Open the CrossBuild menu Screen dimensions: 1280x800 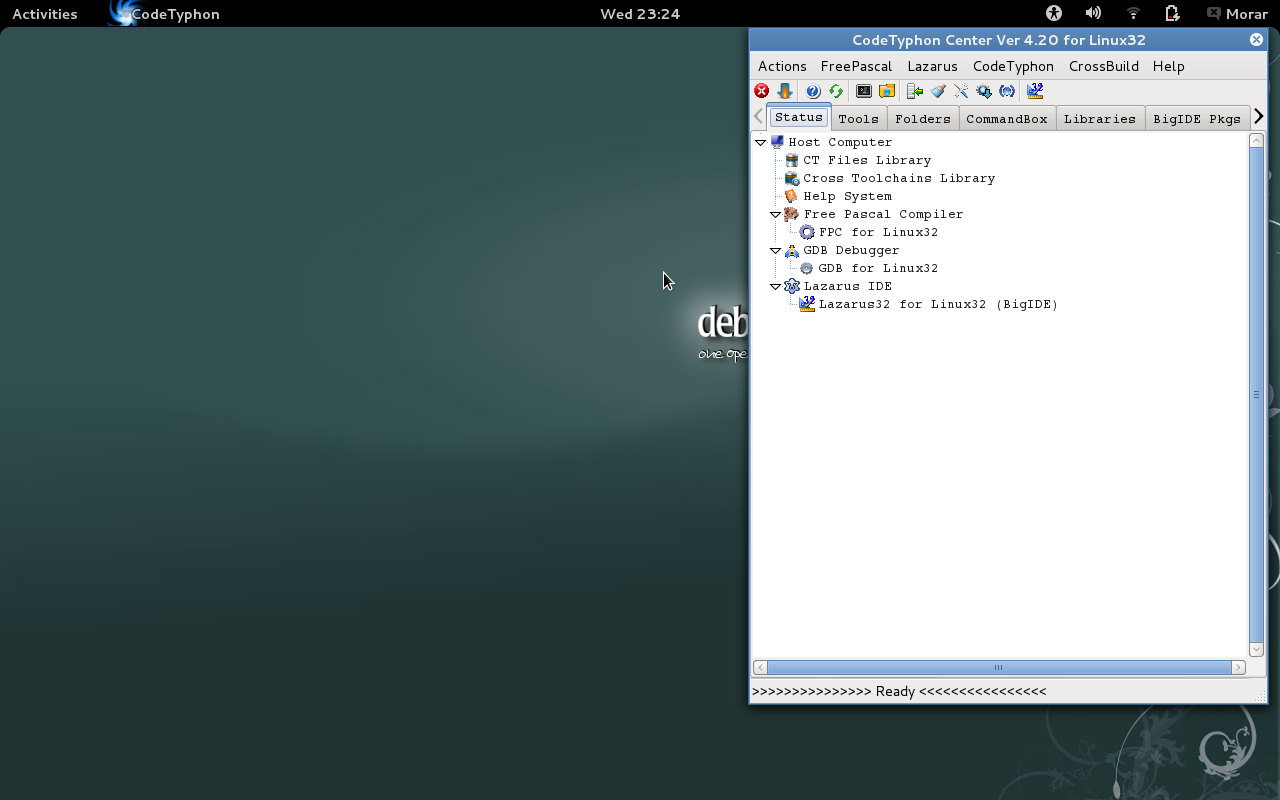1103,66
